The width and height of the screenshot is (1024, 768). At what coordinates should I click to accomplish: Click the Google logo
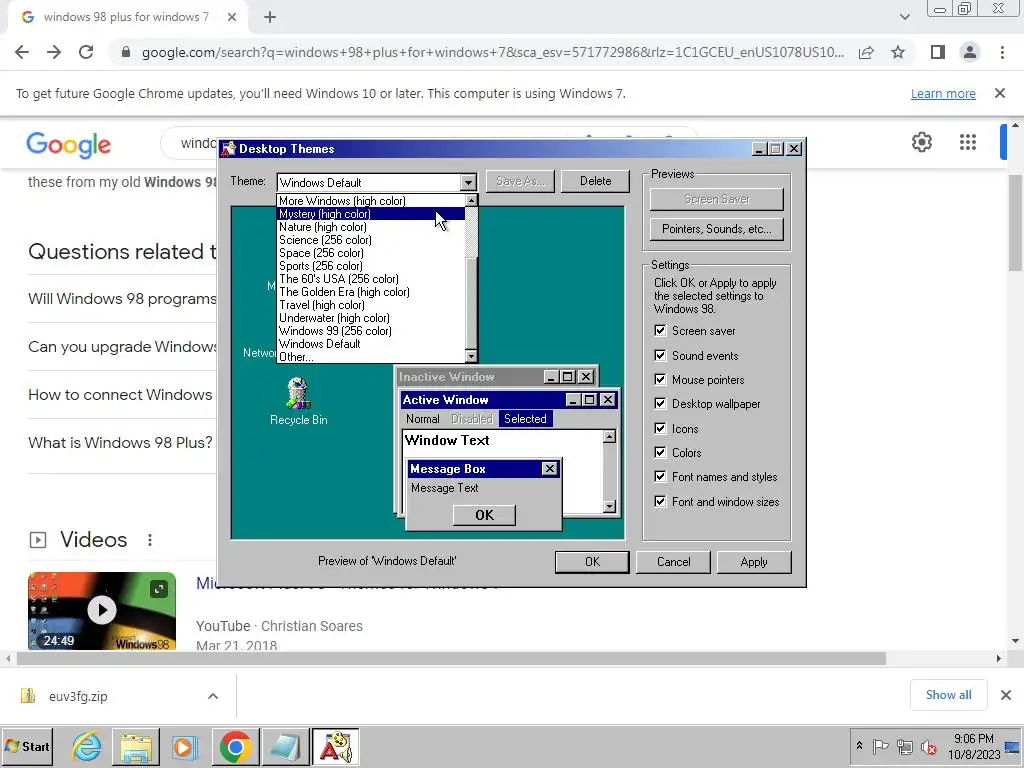[69, 145]
